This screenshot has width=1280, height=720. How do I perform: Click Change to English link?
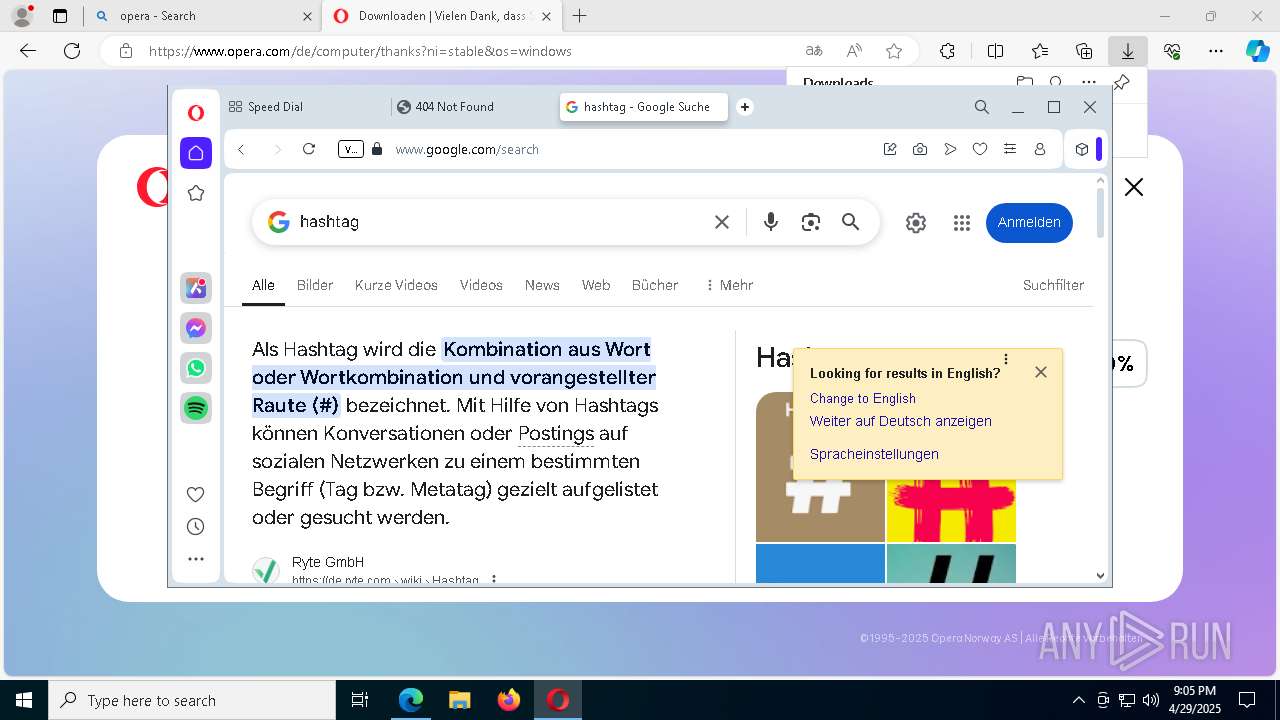coord(863,398)
